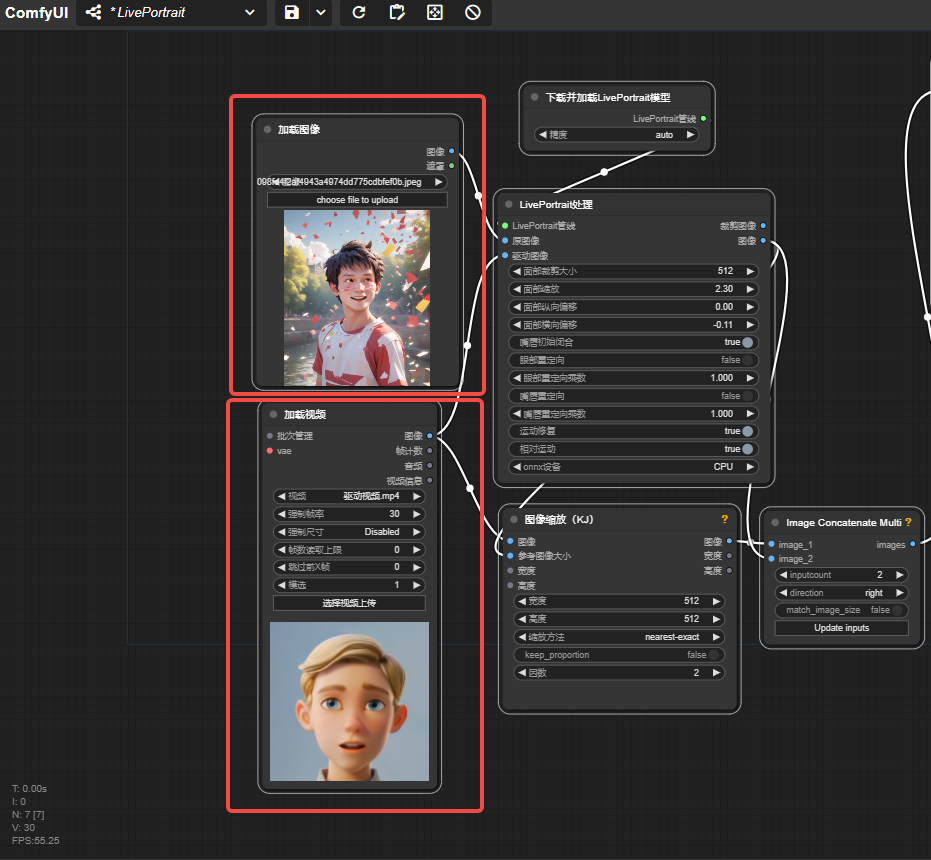Click the 选择视频上传 button
The image size is (931, 860).
(349, 603)
